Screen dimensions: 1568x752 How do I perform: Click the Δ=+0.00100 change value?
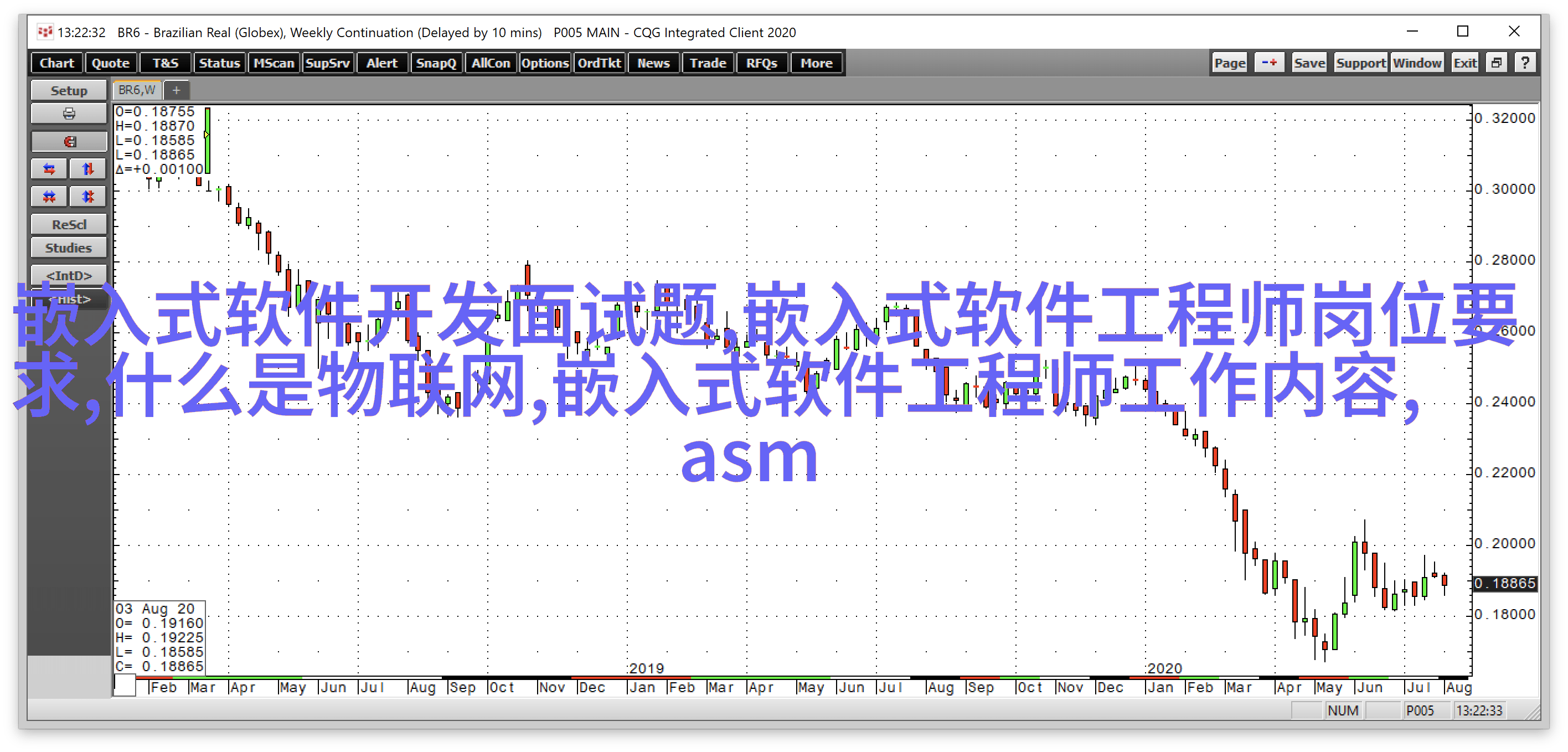pos(159,169)
